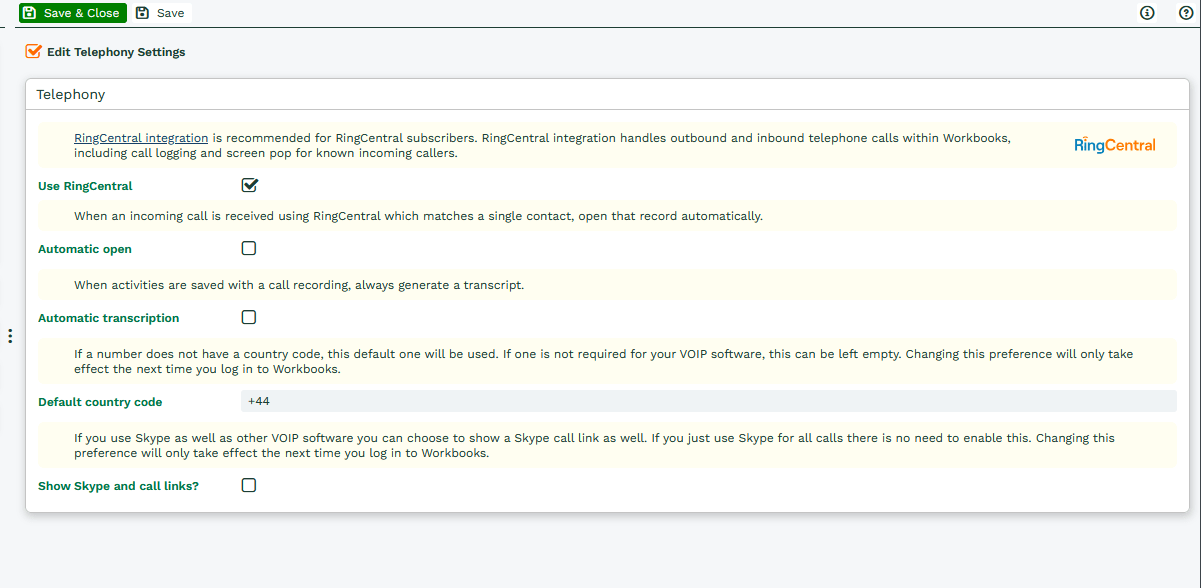This screenshot has width=1201, height=588.
Task: Click the Default country code field
Action: [x=708, y=401]
